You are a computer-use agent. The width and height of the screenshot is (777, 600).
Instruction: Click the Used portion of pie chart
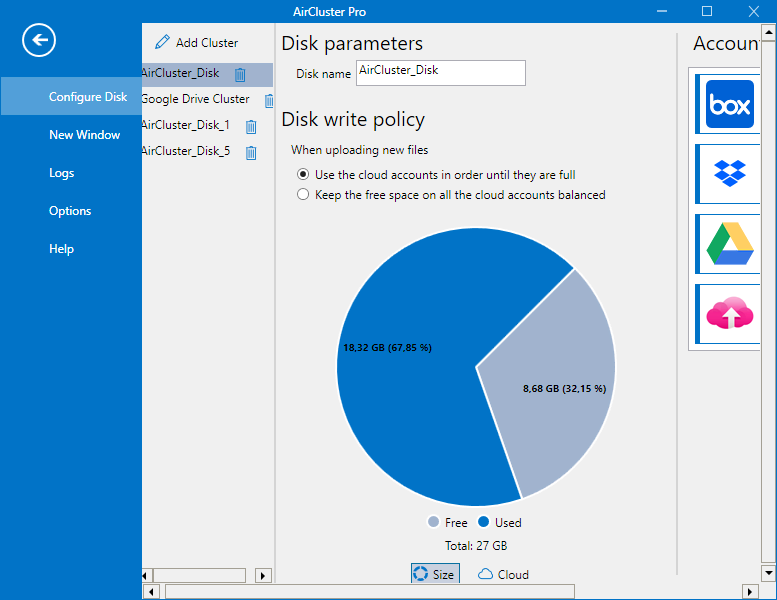pyautogui.click(x=400, y=400)
